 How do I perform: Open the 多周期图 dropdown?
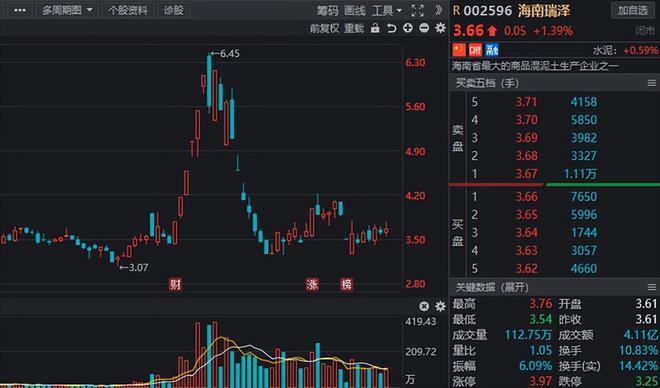point(67,11)
